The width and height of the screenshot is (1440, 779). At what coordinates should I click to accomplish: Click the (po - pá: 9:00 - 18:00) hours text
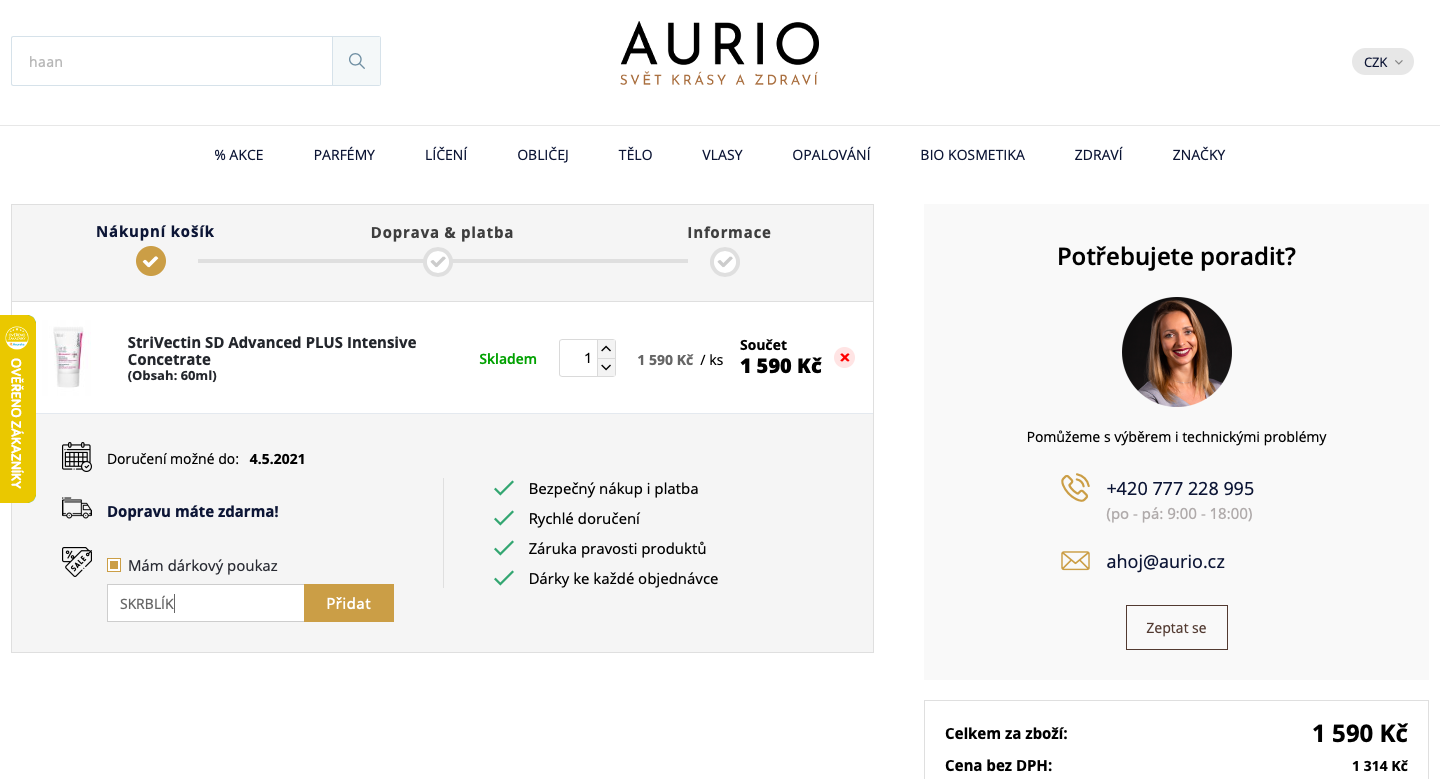[x=1179, y=514]
